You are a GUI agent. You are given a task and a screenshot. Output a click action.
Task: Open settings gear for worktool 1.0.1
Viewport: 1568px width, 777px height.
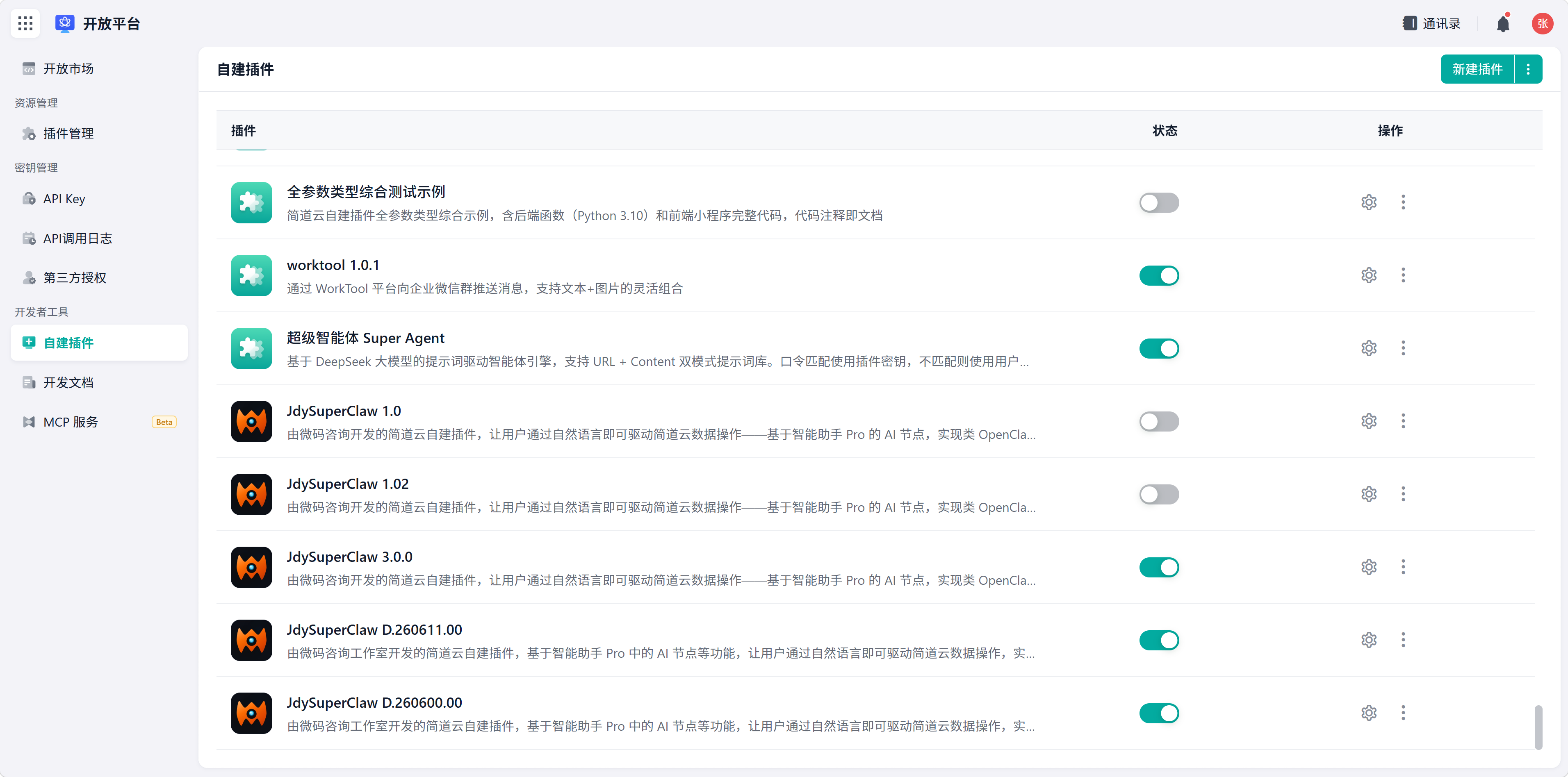pyautogui.click(x=1369, y=275)
